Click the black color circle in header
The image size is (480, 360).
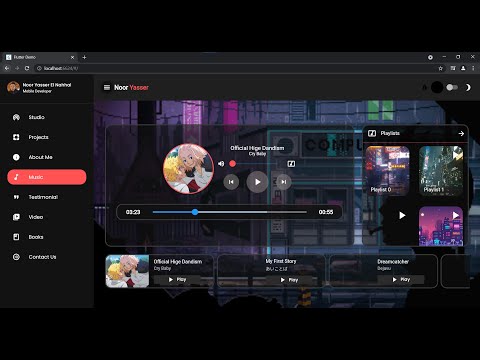[437, 87]
